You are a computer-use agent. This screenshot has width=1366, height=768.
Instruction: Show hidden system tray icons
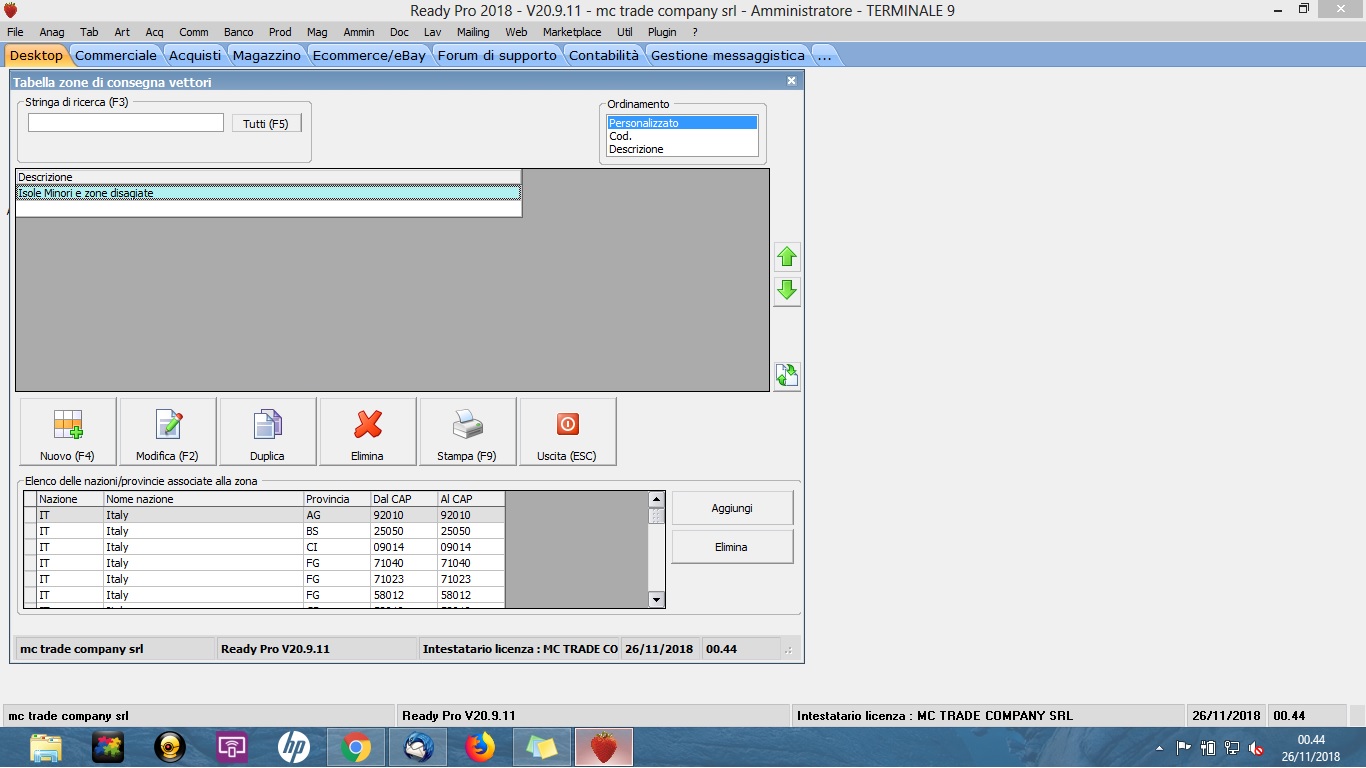(1160, 748)
